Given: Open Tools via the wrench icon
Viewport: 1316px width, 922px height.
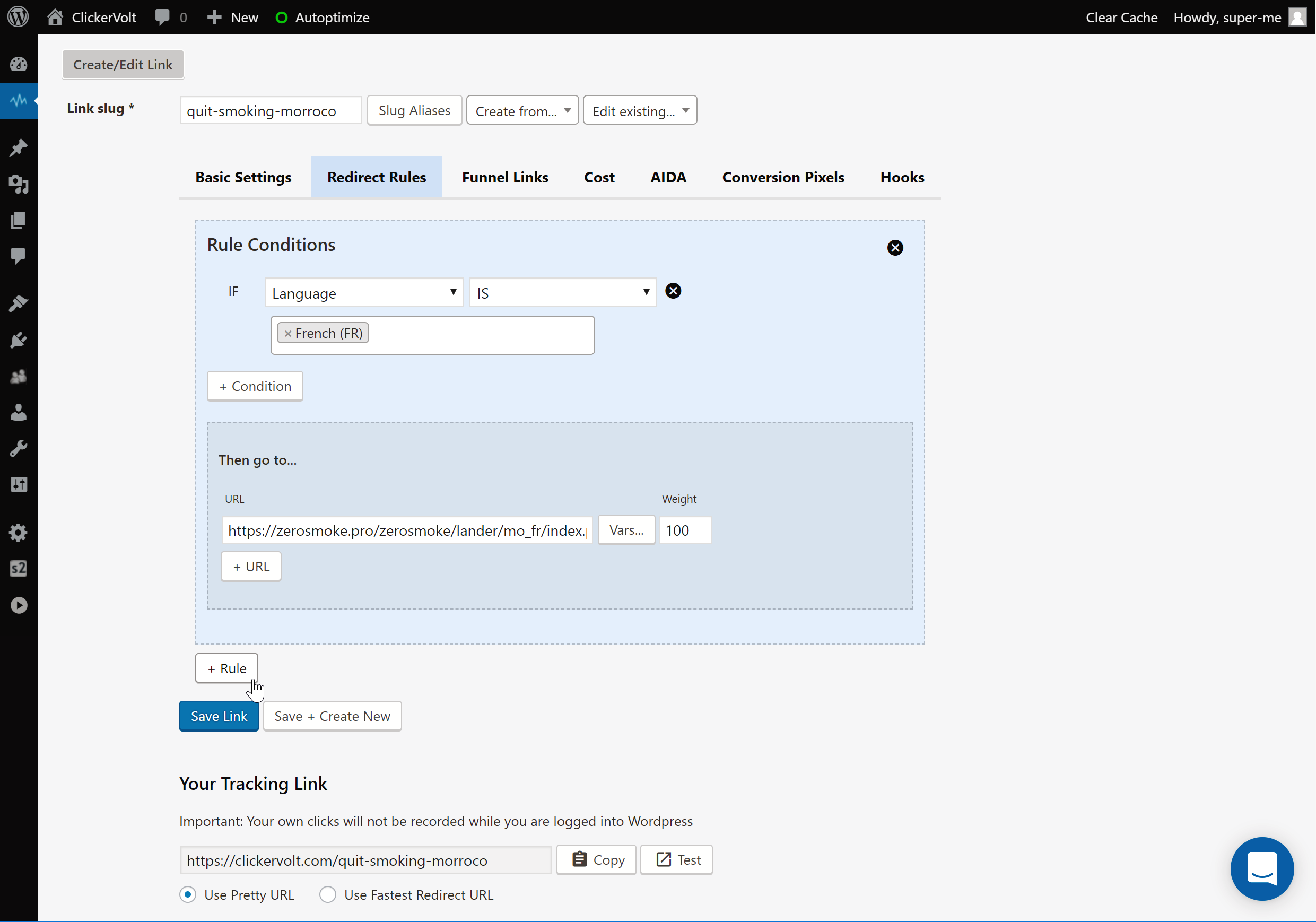Looking at the screenshot, I should 19,448.
